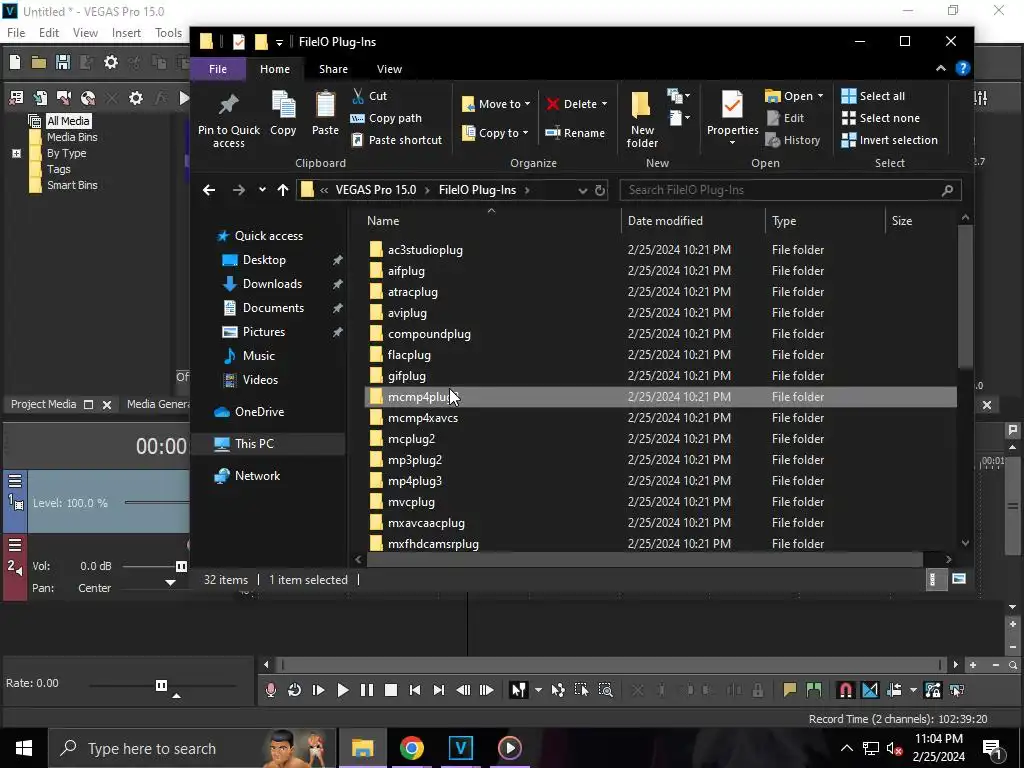Go up one folder level arrow
Image resolution: width=1024 pixels, height=768 pixels.
(x=282, y=190)
